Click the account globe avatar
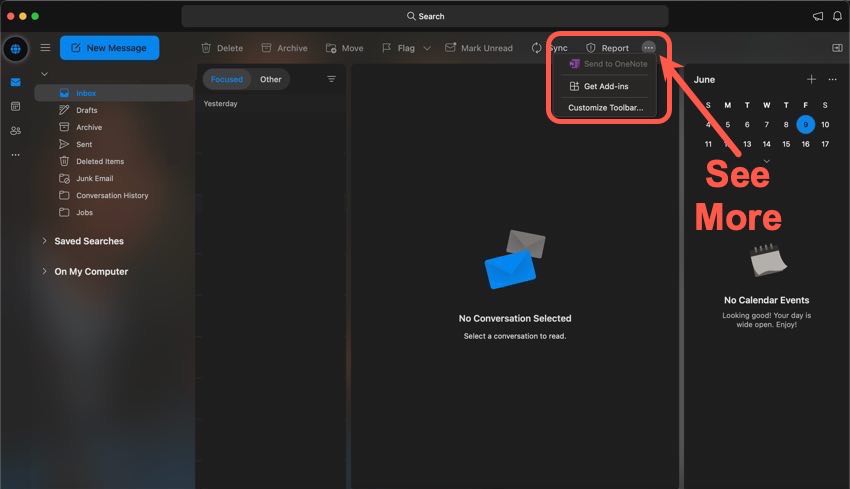The image size is (850, 489). (16, 49)
